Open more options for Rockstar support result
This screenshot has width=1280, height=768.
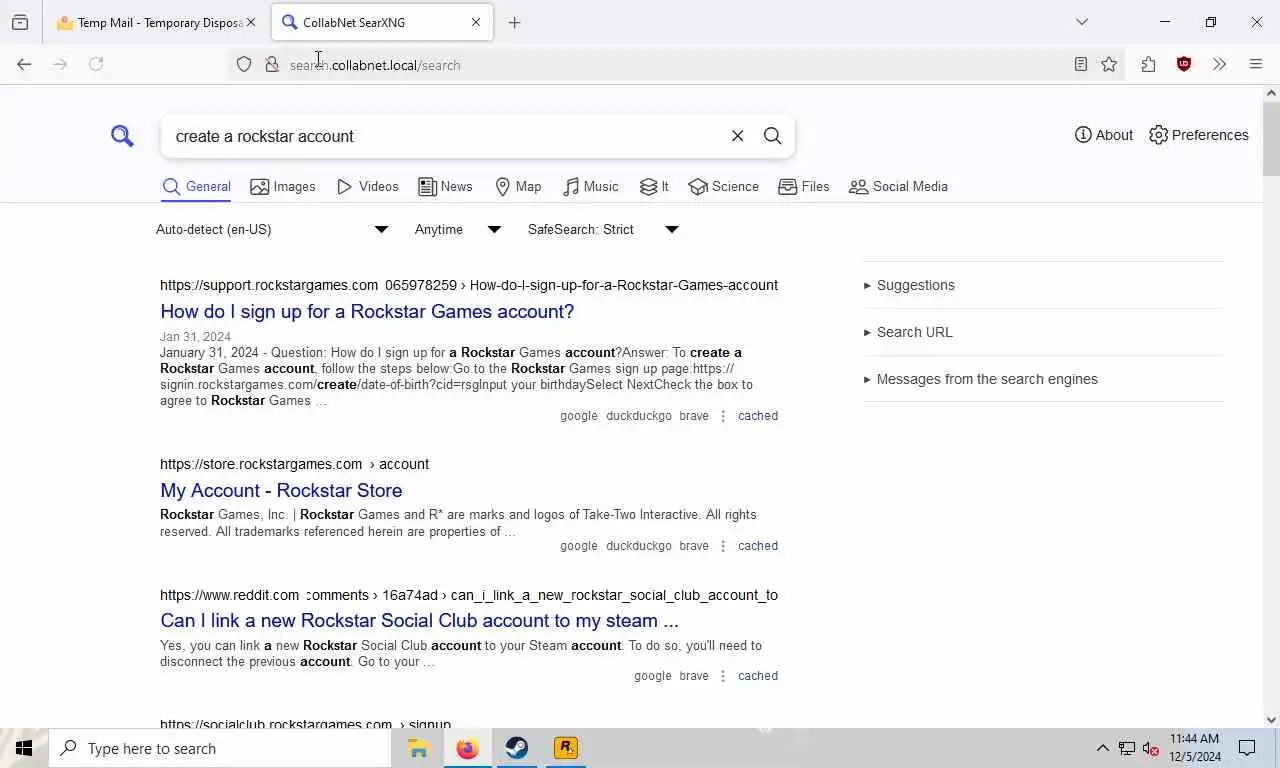click(x=723, y=416)
